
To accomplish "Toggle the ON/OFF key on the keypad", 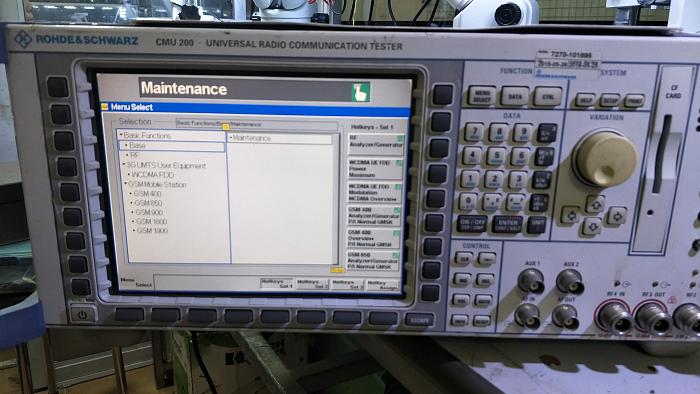I will (x=472, y=223).
